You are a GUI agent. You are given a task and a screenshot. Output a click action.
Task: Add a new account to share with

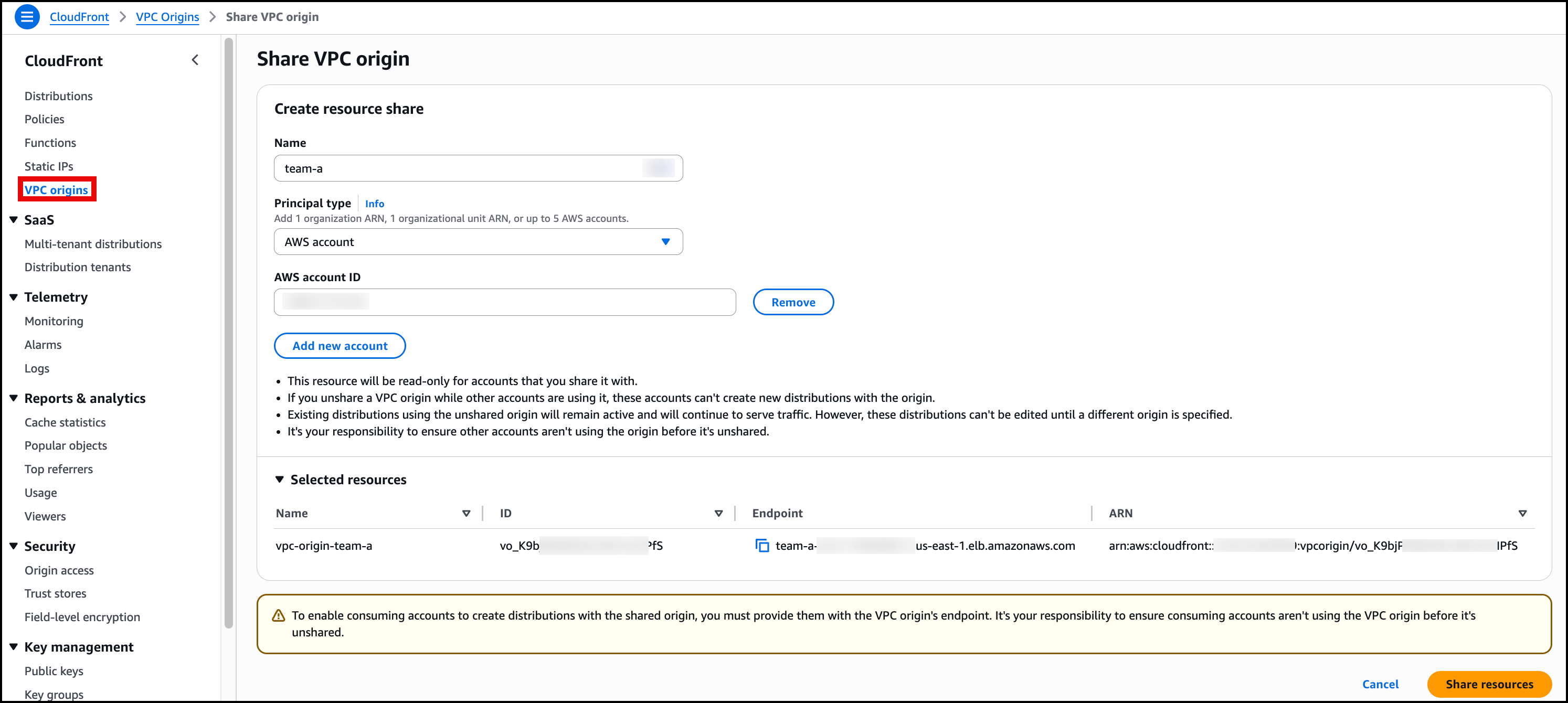[x=340, y=345]
